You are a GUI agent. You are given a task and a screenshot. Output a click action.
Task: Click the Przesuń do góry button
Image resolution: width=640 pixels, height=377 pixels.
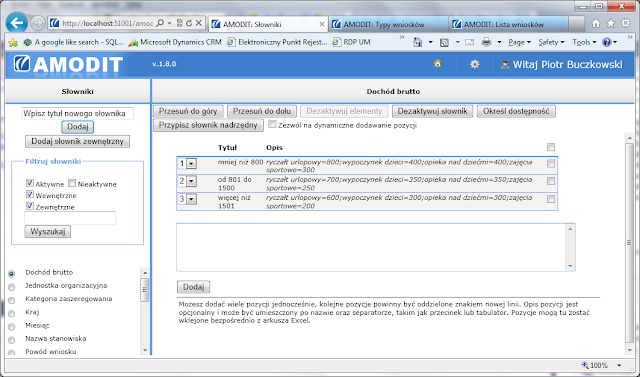(188, 111)
